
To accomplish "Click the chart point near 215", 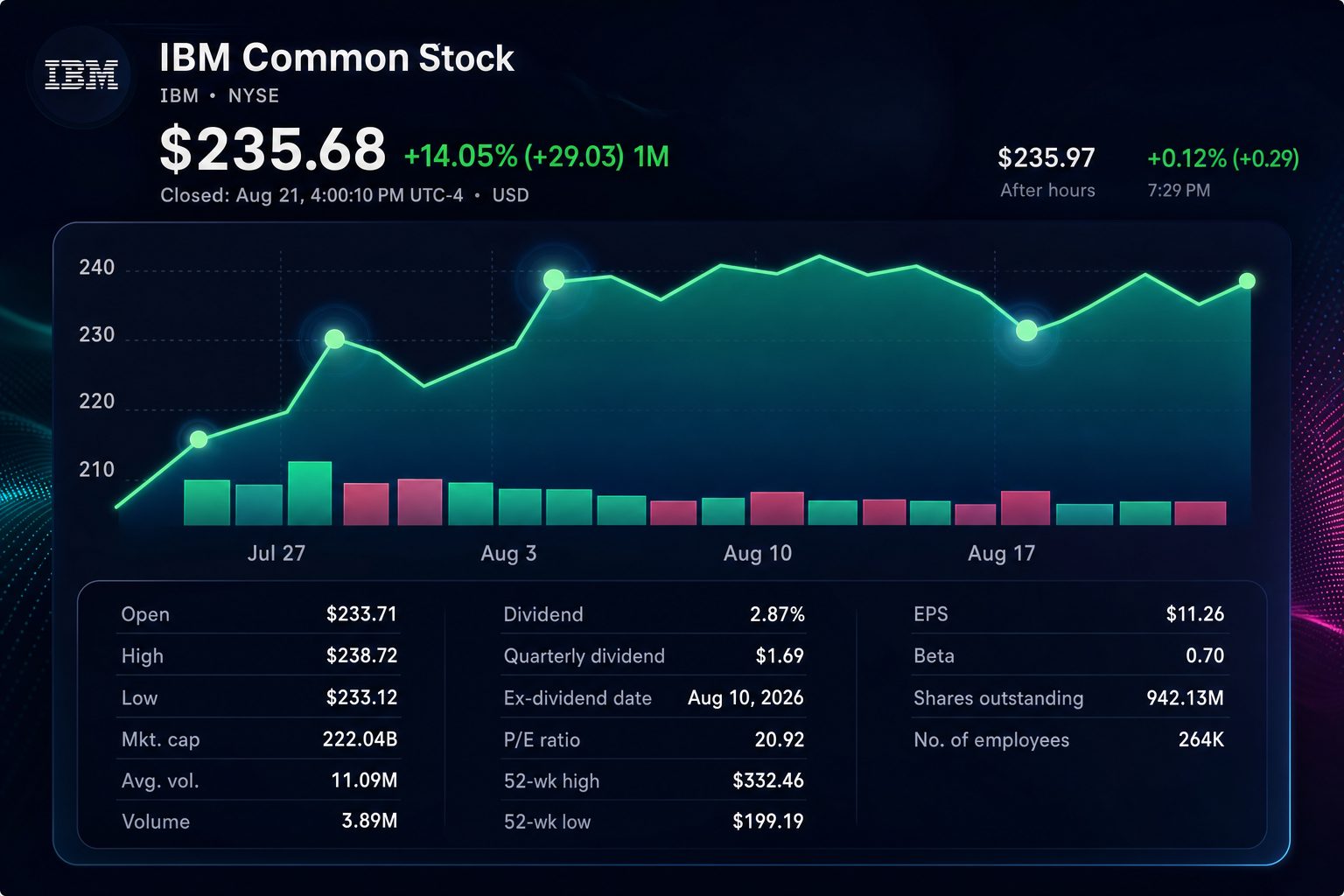I will (199, 439).
